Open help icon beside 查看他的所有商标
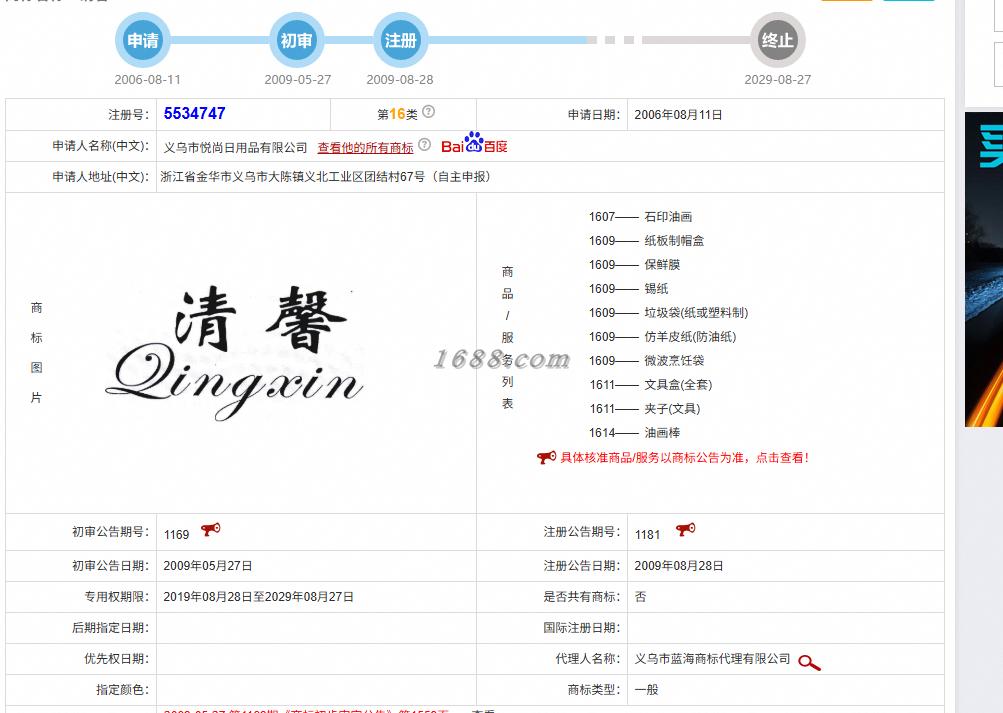This screenshot has height=713, width=1003. [x=425, y=145]
